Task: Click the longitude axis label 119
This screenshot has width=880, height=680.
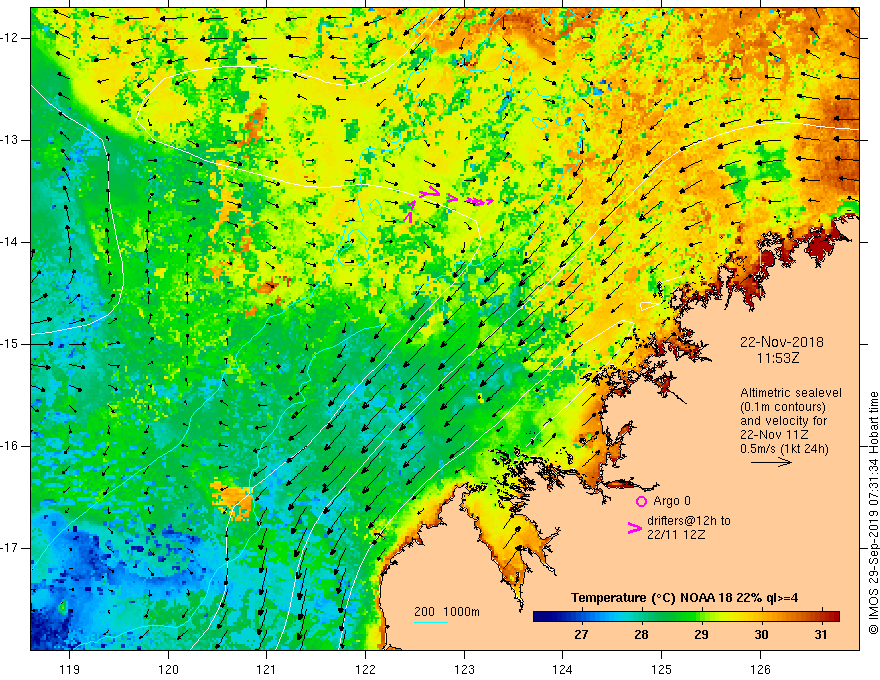Action: pyautogui.click(x=70, y=669)
